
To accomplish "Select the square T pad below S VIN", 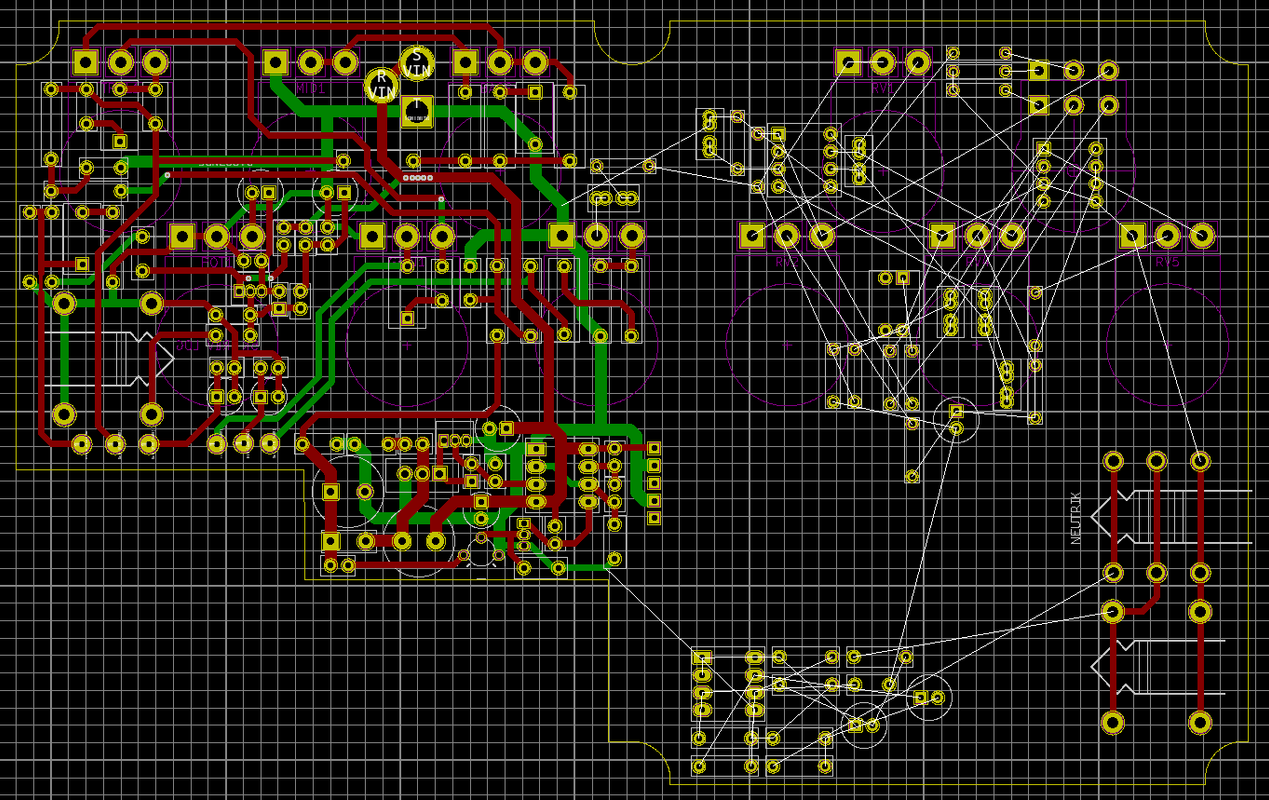I will 416,110.
